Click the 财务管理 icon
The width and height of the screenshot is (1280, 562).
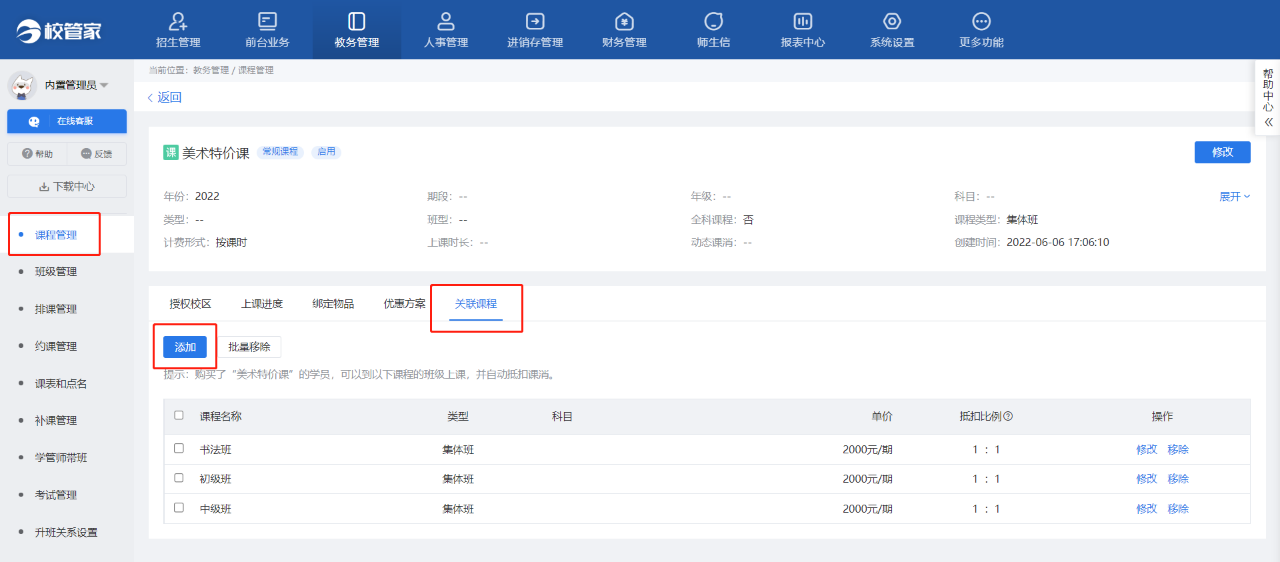[624, 21]
